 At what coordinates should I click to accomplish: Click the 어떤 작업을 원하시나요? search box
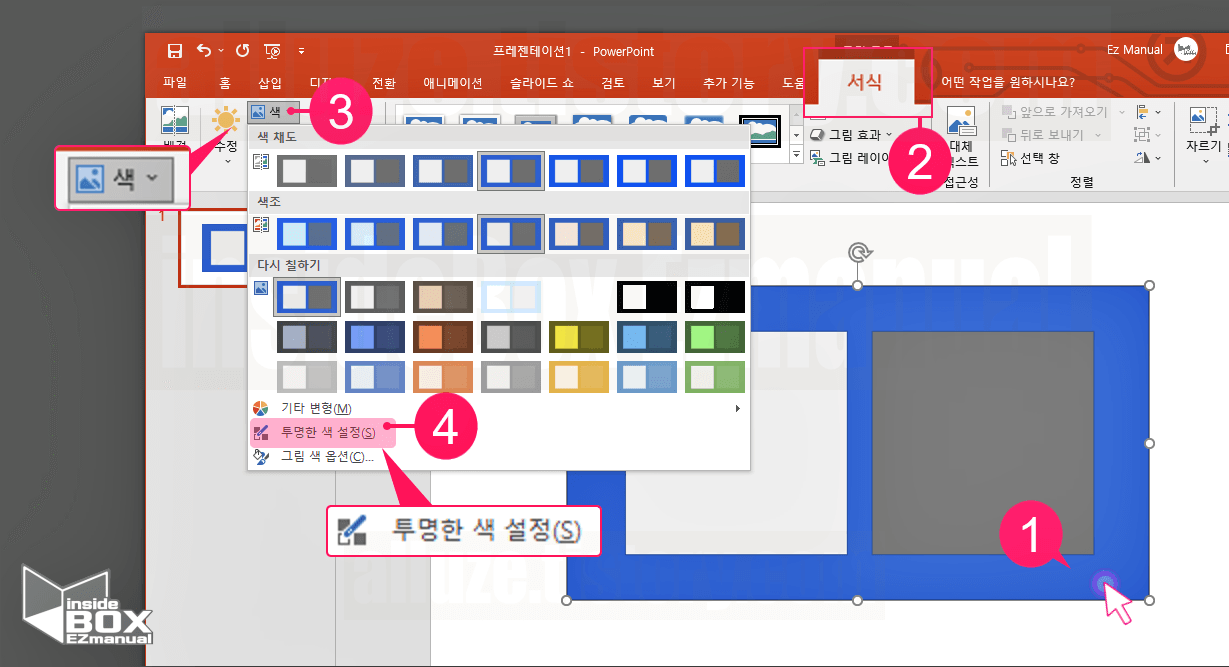point(1008,83)
